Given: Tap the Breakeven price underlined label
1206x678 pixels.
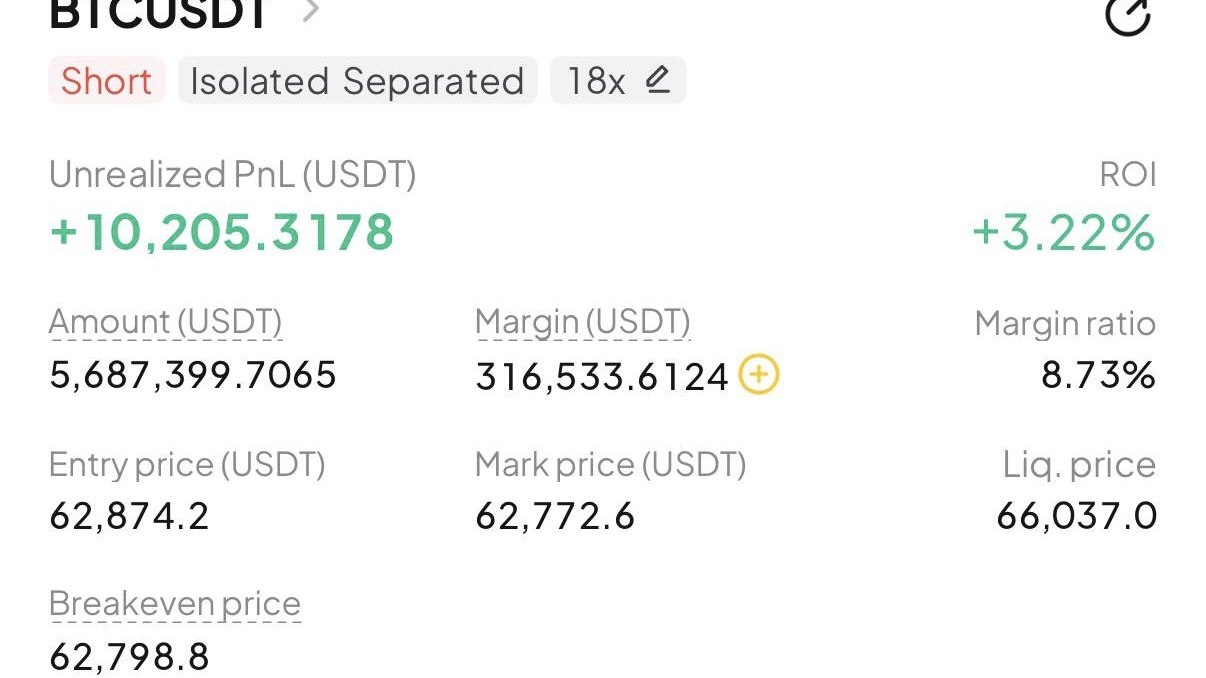Looking at the screenshot, I should click(x=175, y=604).
